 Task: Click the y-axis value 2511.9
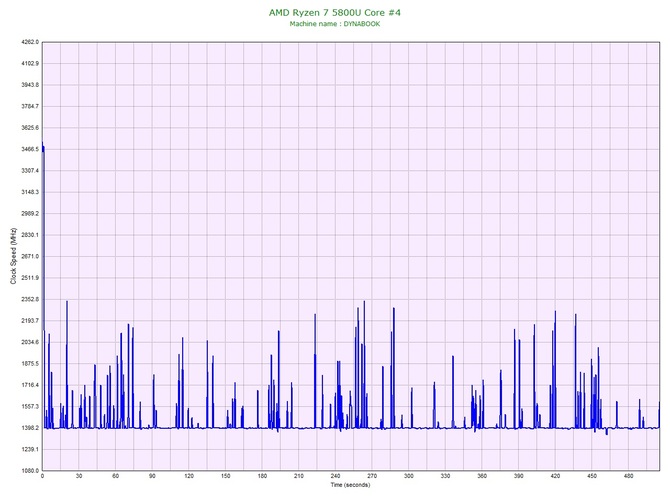click(30, 278)
